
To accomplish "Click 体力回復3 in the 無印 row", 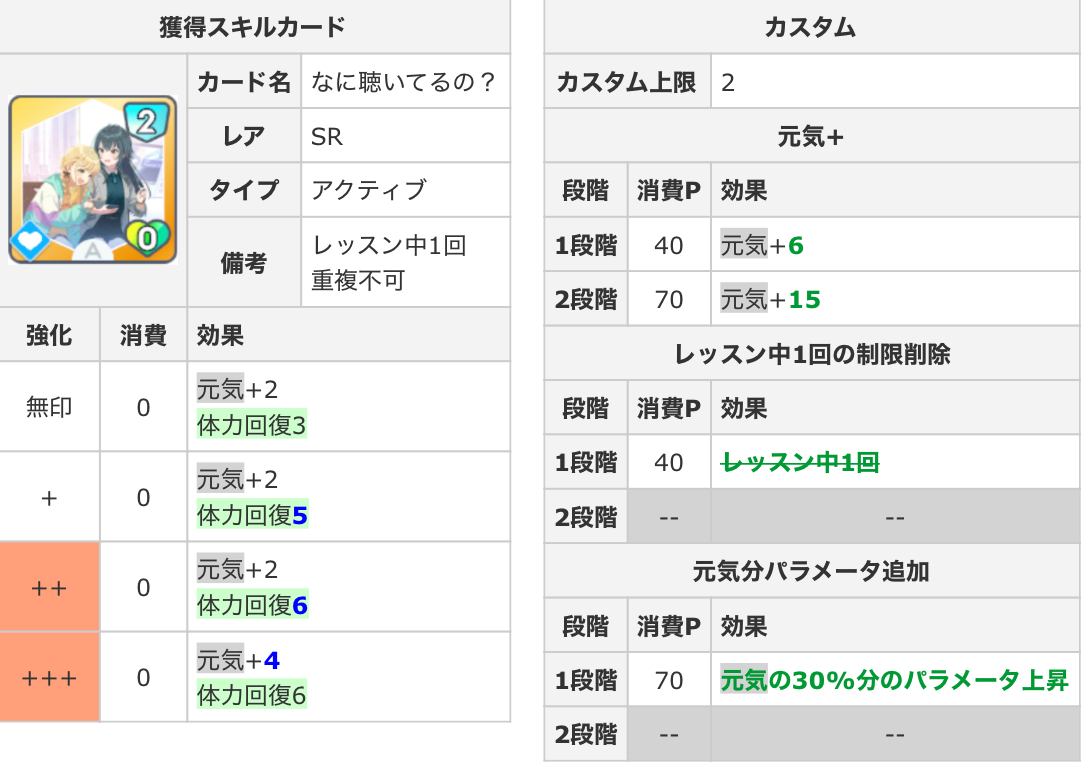I will [251, 426].
